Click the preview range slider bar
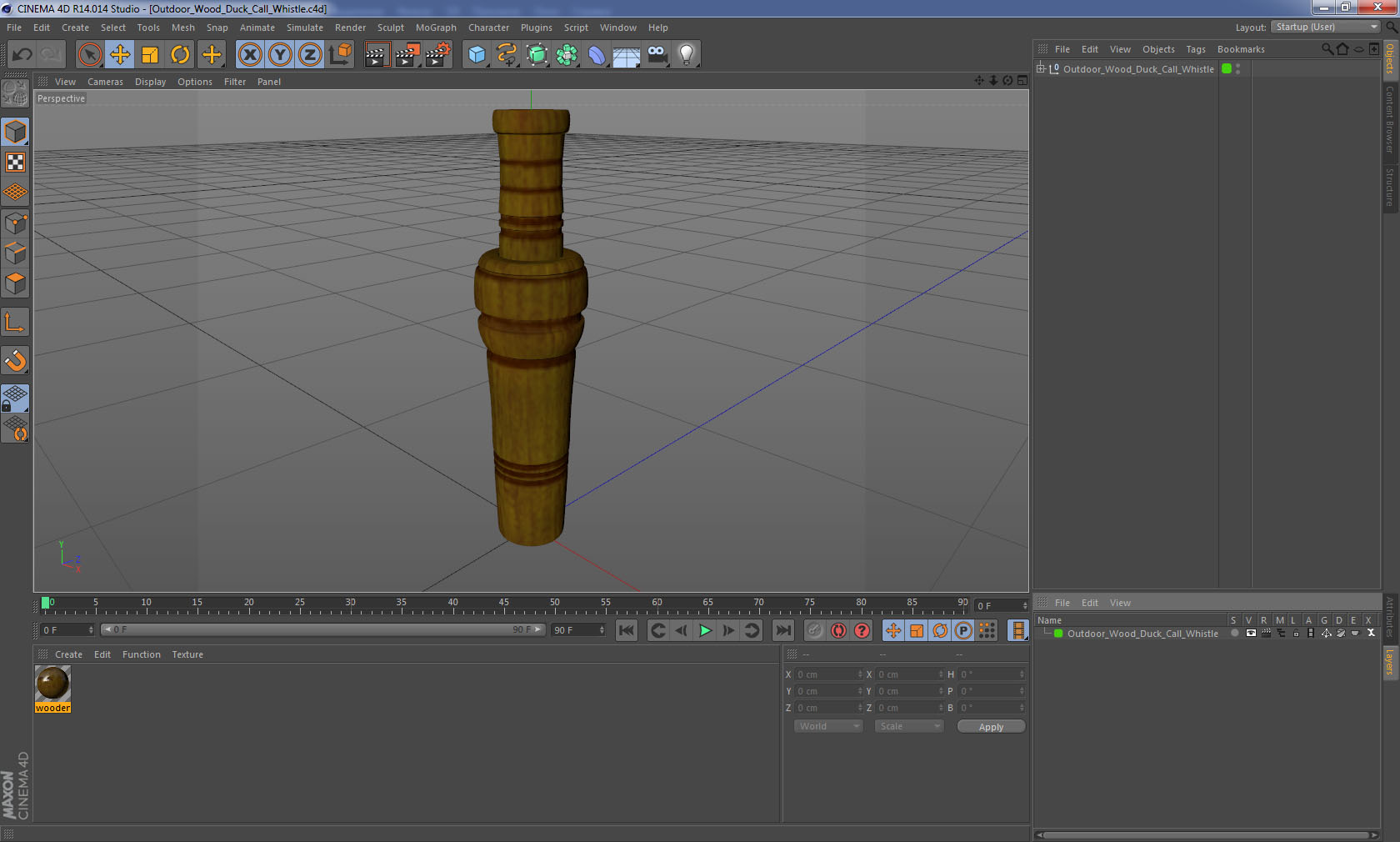1400x842 pixels. pos(323,629)
